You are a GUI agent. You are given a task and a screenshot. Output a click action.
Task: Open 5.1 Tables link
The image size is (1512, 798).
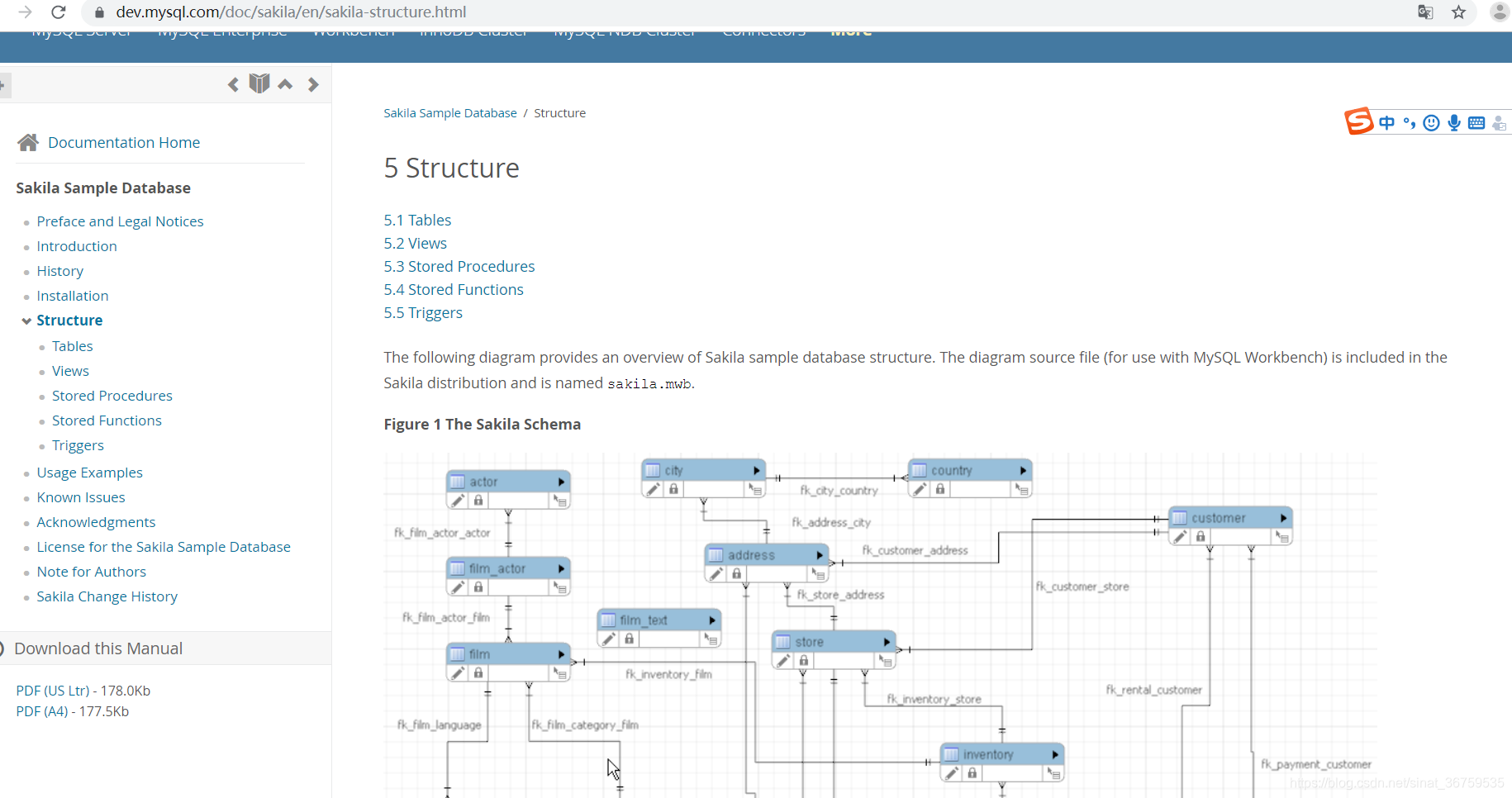tap(417, 221)
